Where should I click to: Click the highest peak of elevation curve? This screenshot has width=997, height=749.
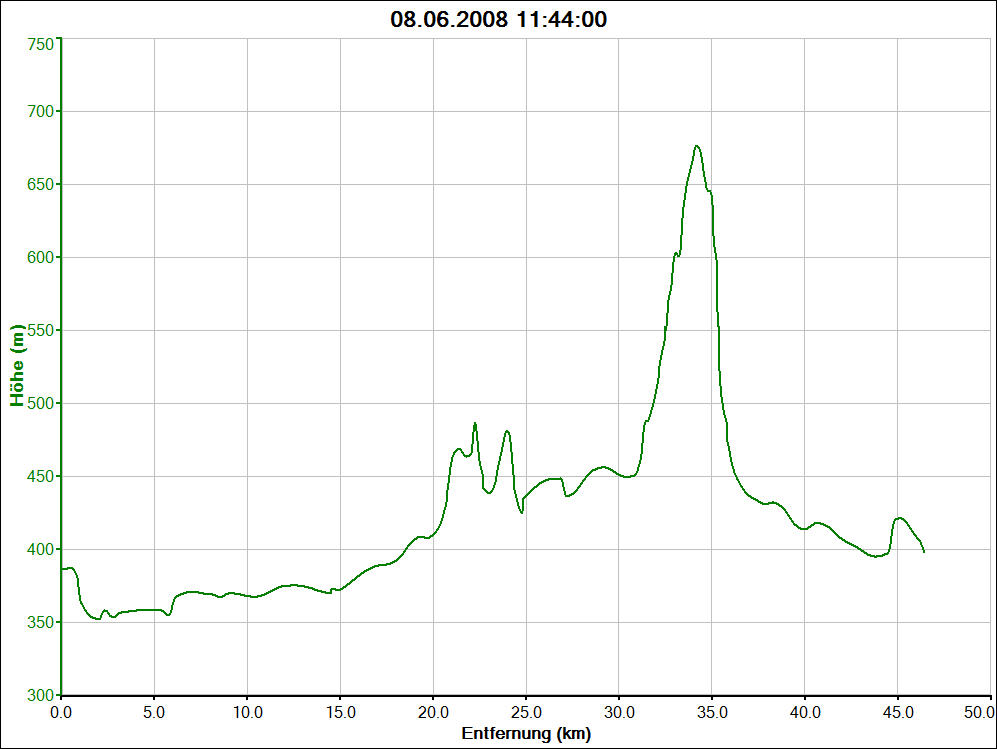coord(696,146)
